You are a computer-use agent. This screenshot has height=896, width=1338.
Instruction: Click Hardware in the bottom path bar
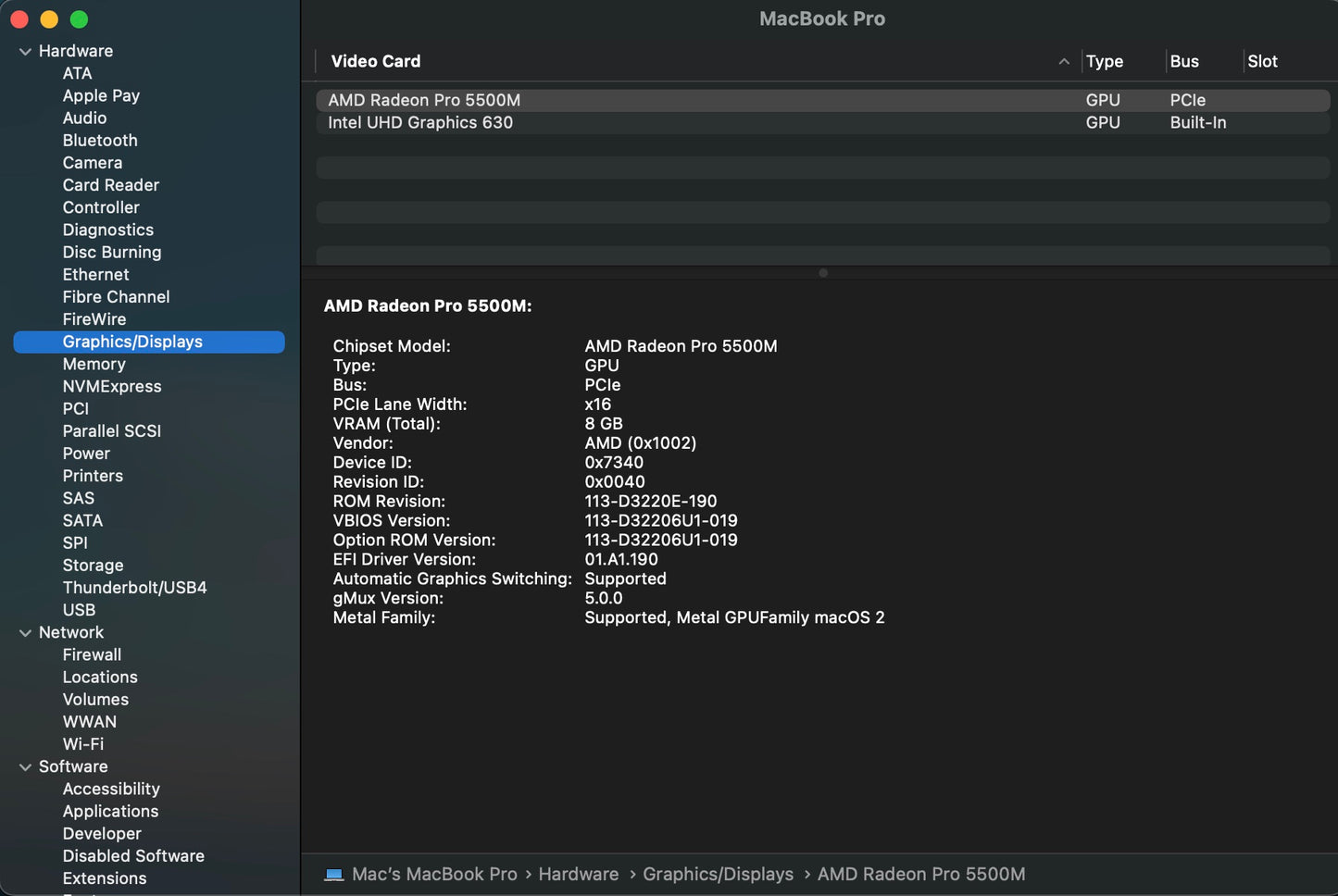click(578, 875)
